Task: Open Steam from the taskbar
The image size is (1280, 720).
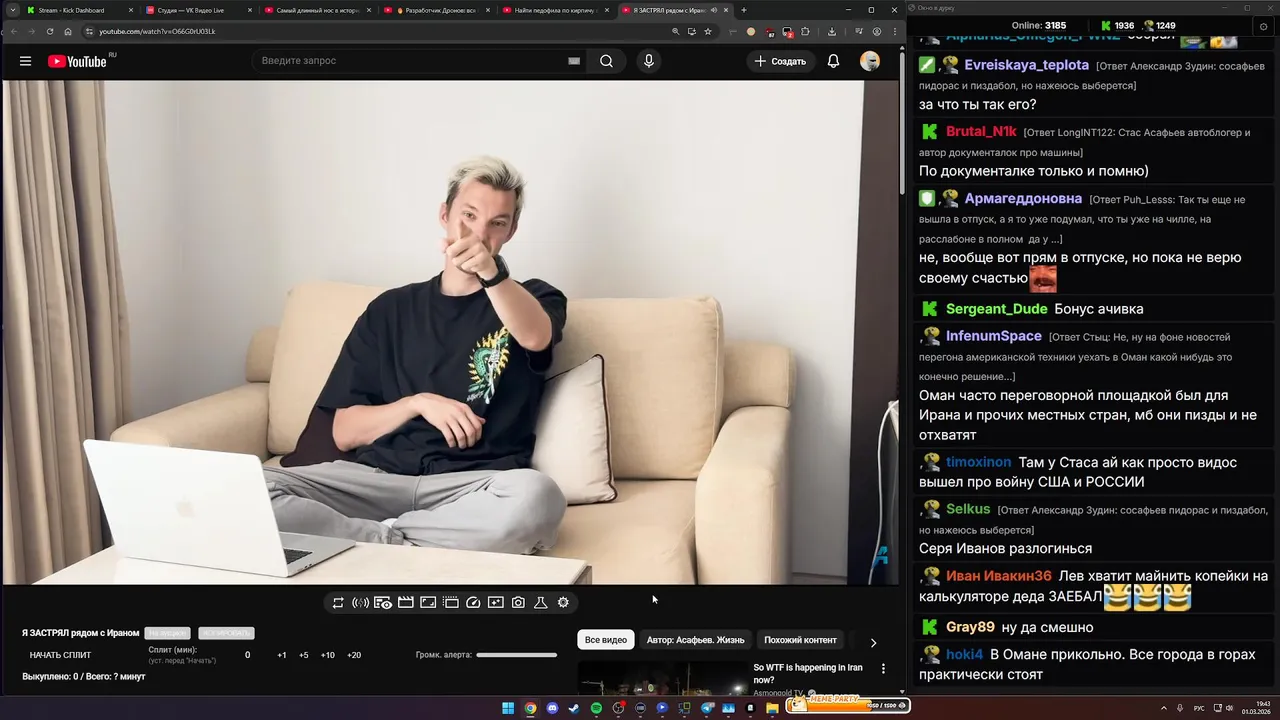Action: 574,708
